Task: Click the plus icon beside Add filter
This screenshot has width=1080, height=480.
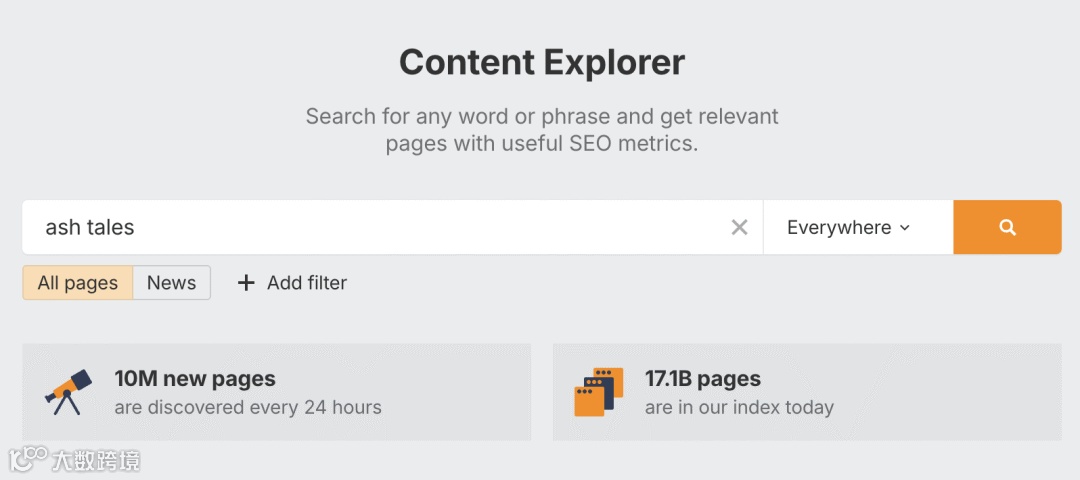Action: pyautogui.click(x=246, y=283)
